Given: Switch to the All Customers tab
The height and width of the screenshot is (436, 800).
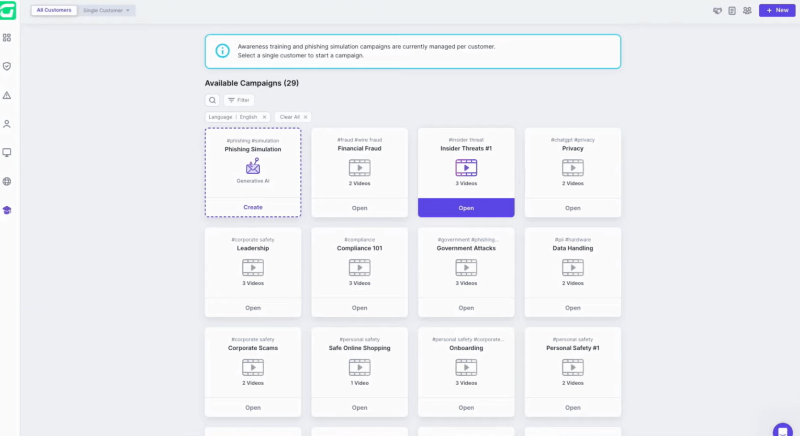Looking at the screenshot, I should pos(54,10).
